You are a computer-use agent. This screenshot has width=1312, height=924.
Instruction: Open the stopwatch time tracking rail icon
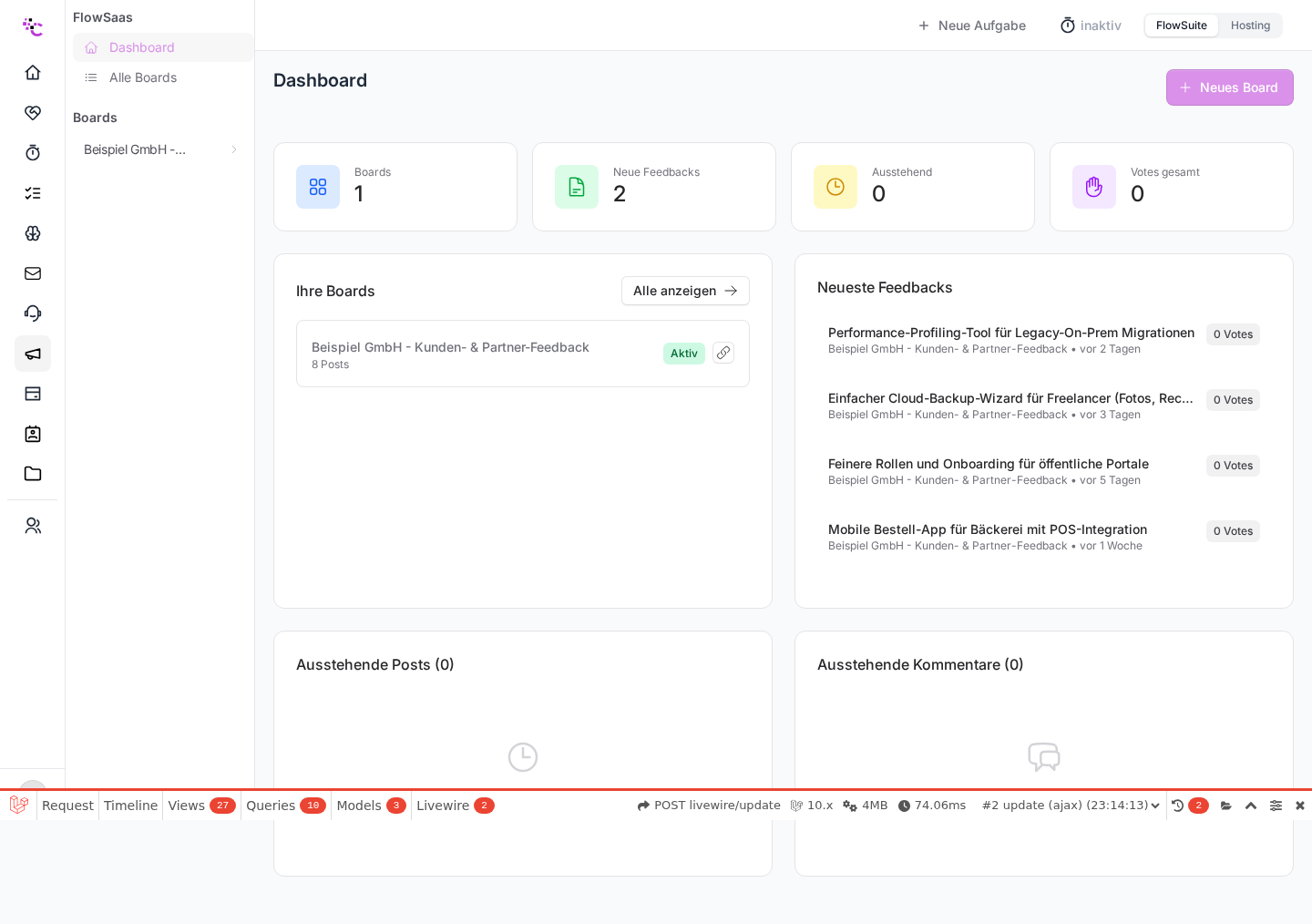[x=33, y=153]
